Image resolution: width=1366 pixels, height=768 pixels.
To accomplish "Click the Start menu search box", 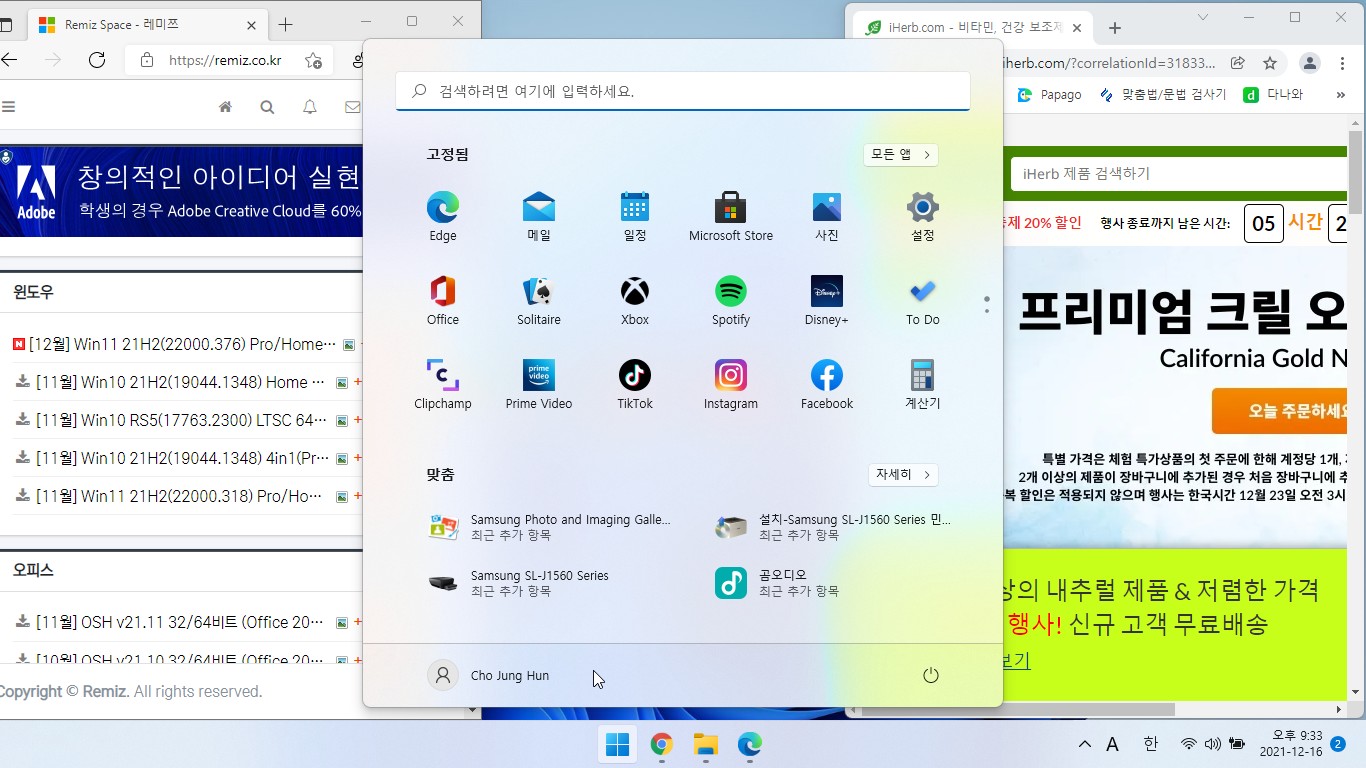I will click(x=683, y=91).
